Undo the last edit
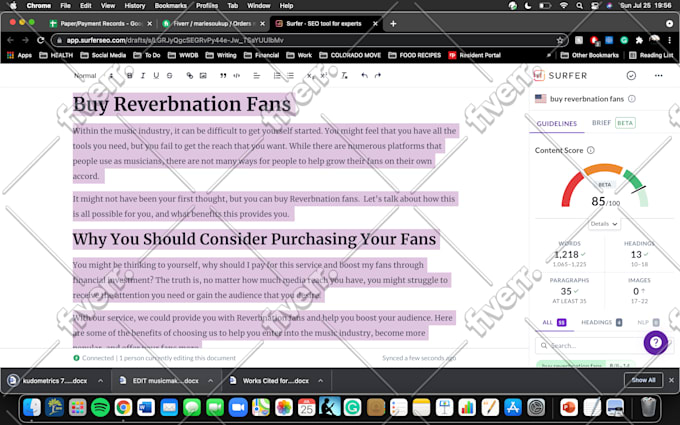Viewport: 680px width, 425px height. click(x=364, y=75)
